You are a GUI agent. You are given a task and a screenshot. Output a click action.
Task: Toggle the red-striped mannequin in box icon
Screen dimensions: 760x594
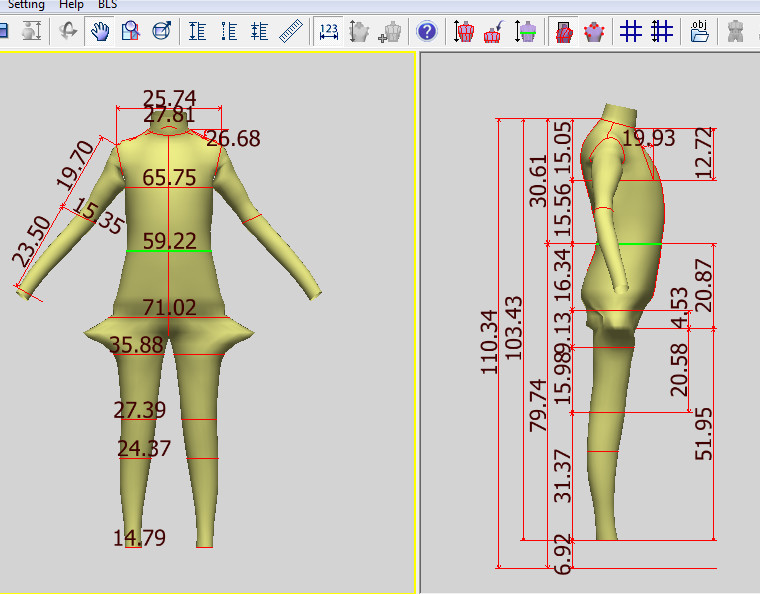point(565,32)
